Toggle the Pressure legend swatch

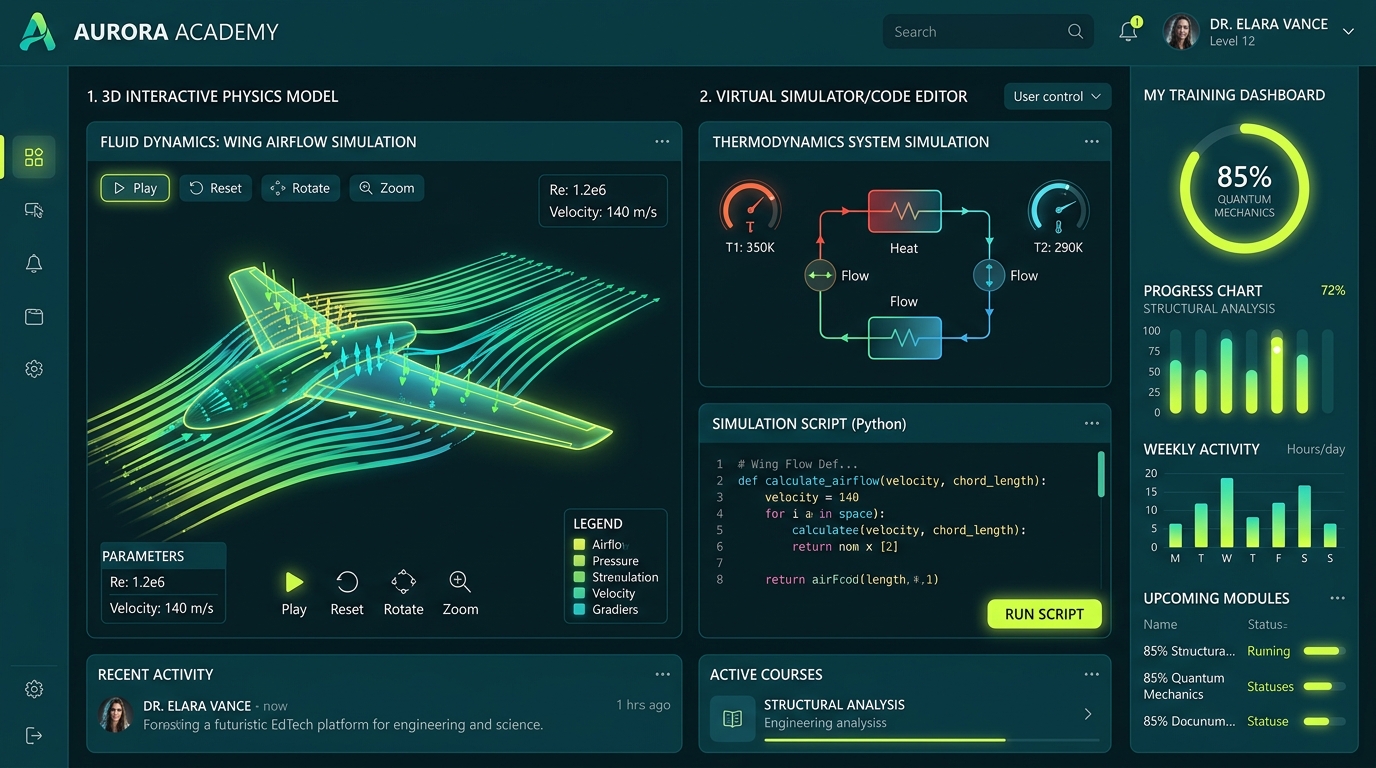point(579,561)
